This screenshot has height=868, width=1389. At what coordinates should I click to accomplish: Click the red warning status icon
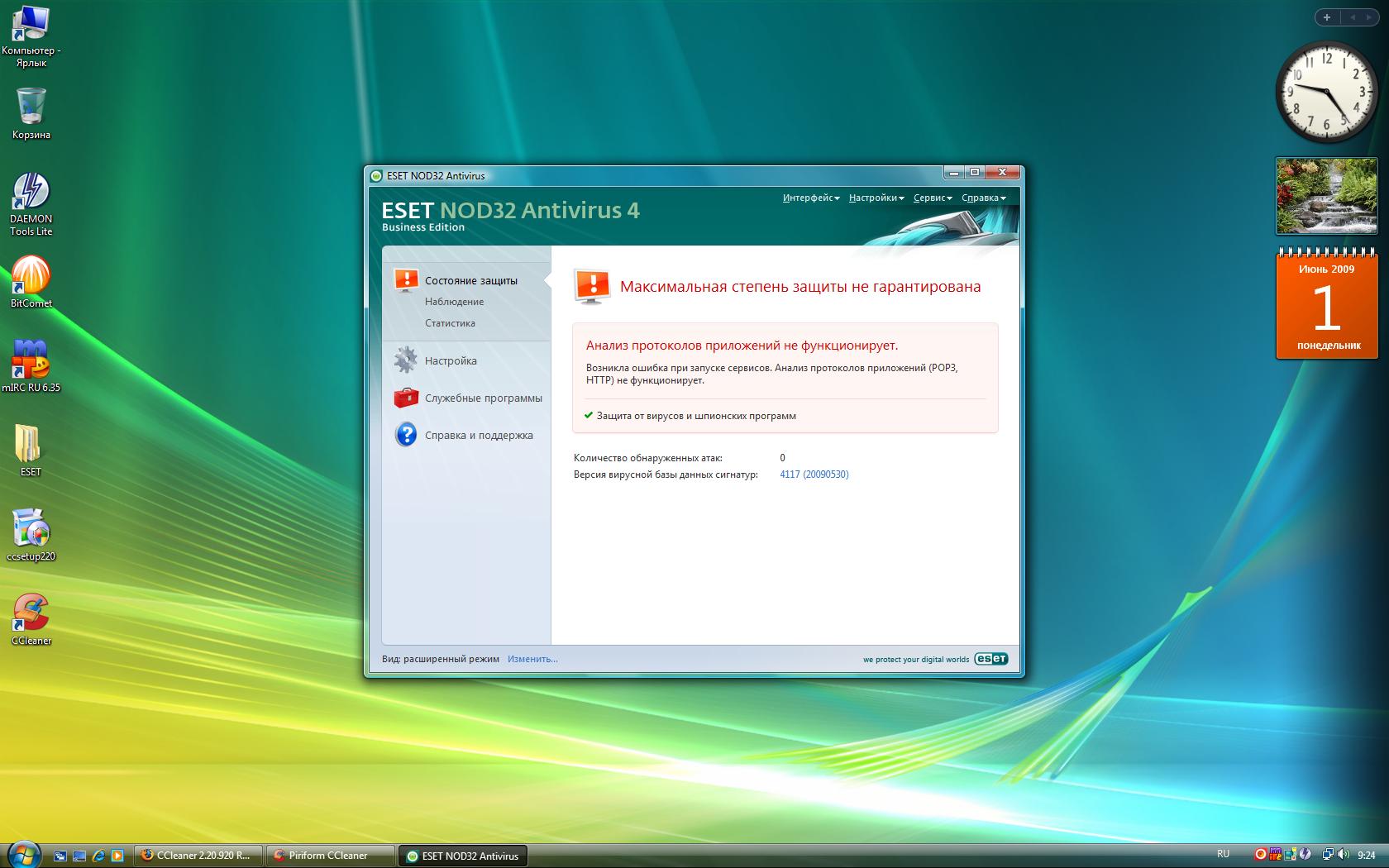tap(592, 287)
